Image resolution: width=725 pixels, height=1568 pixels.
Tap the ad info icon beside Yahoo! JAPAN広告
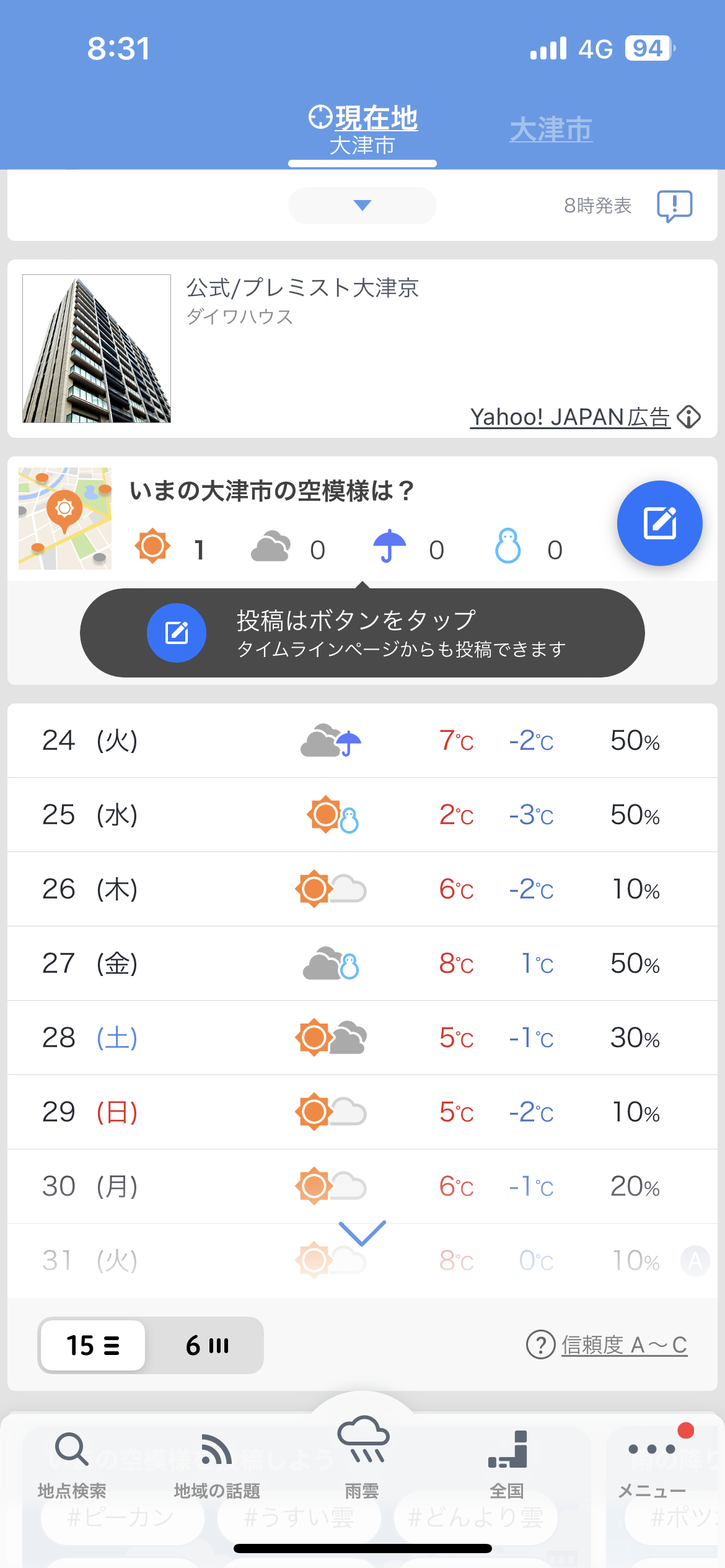pos(689,417)
